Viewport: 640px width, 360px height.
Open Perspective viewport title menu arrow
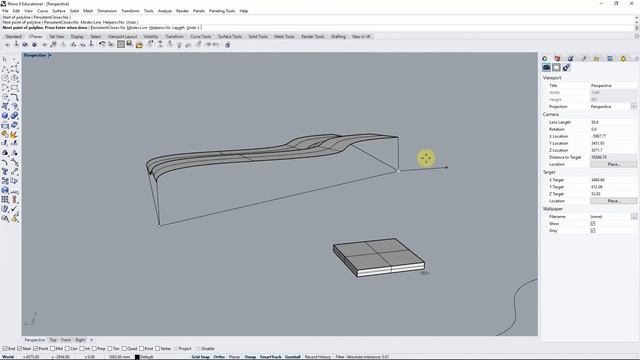[x=50, y=55]
